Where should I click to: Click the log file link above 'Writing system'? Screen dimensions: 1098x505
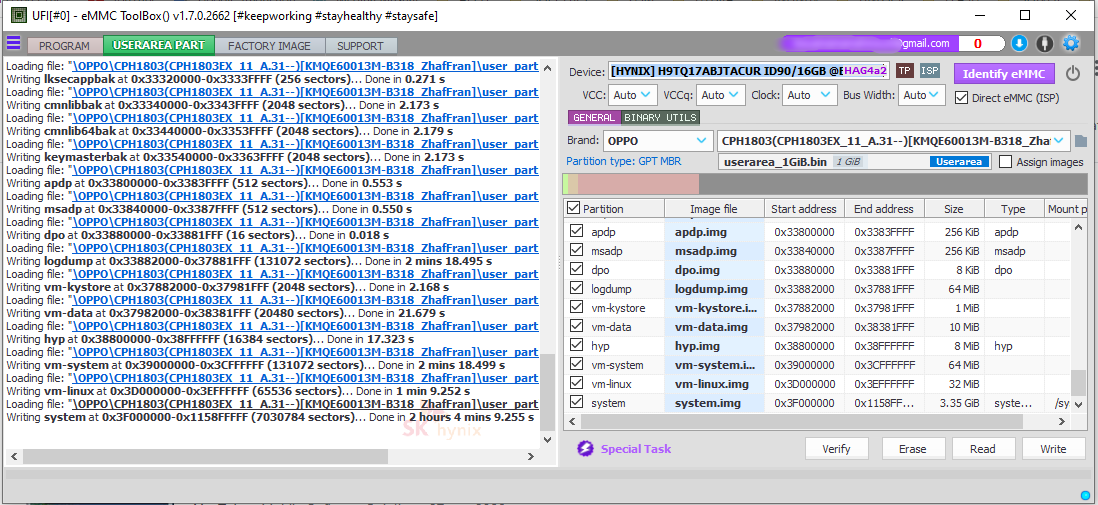303,404
